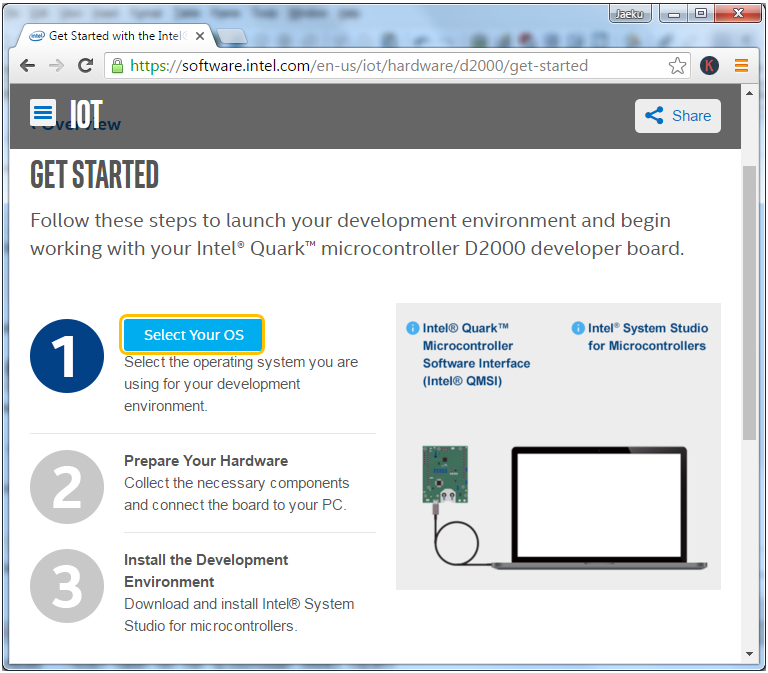
Task: Click the step 1 number circle
Action: pos(67,356)
